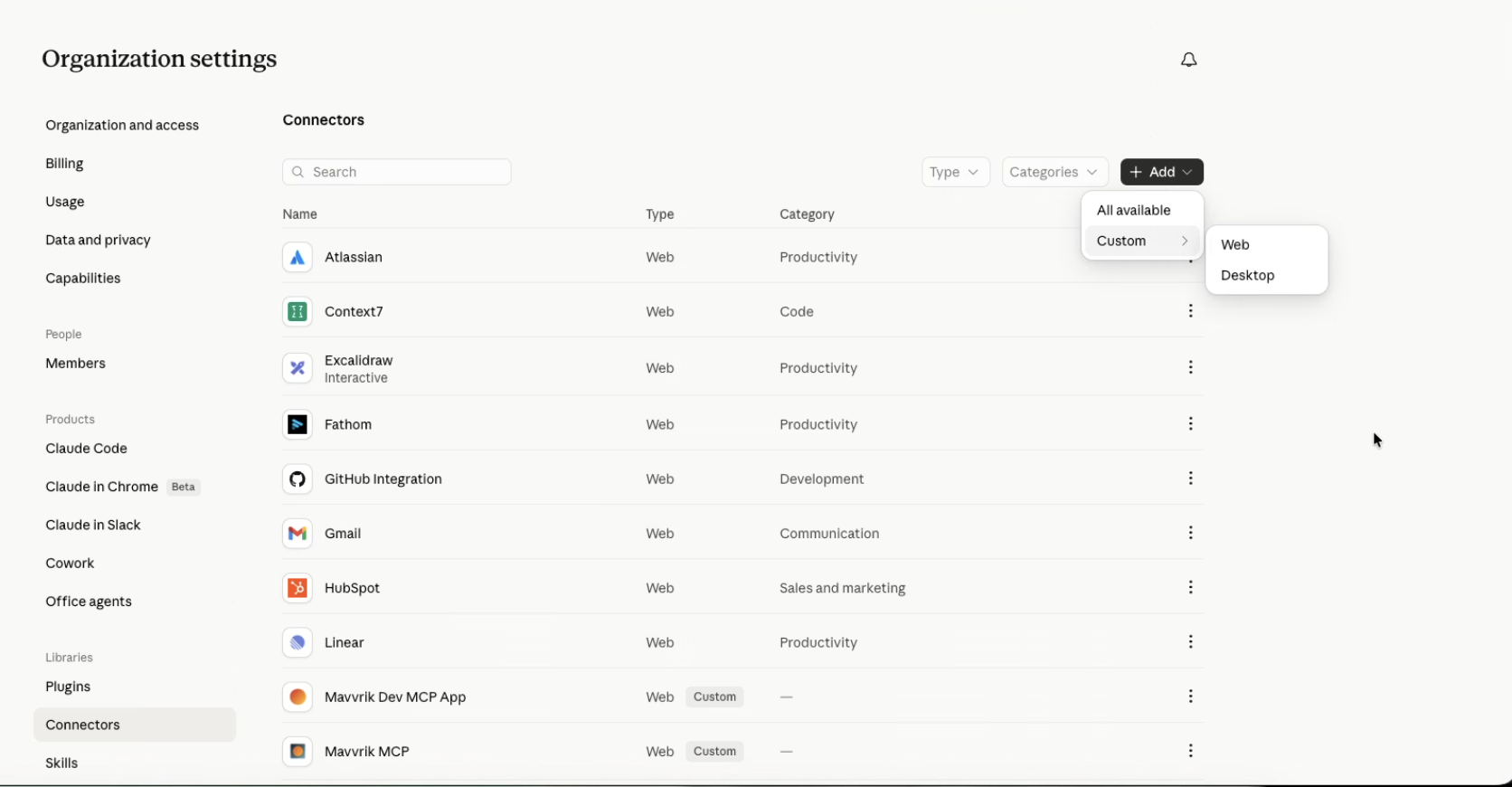Open more options for HubSpot row
Viewport: 1512px width, 787px height.
click(1191, 588)
